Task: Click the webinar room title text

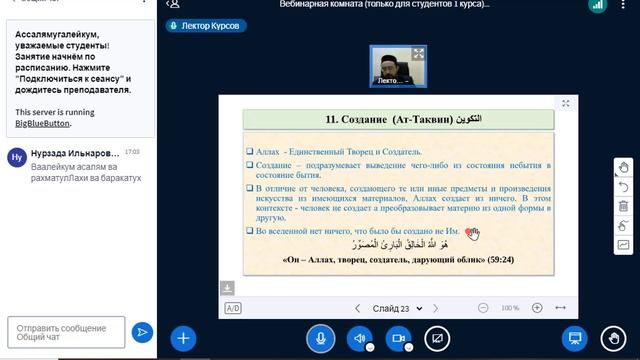Action: [x=384, y=4]
